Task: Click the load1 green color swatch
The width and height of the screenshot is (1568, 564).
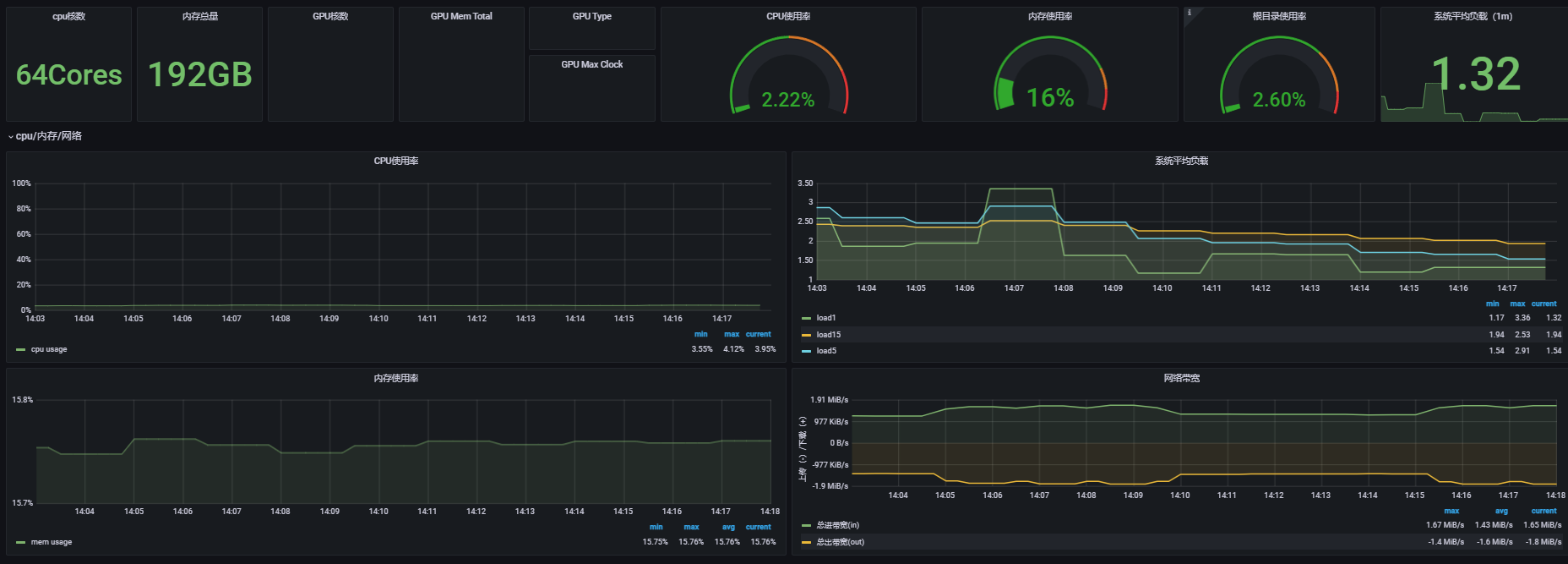Action: pyautogui.click(x=806, y=319)
